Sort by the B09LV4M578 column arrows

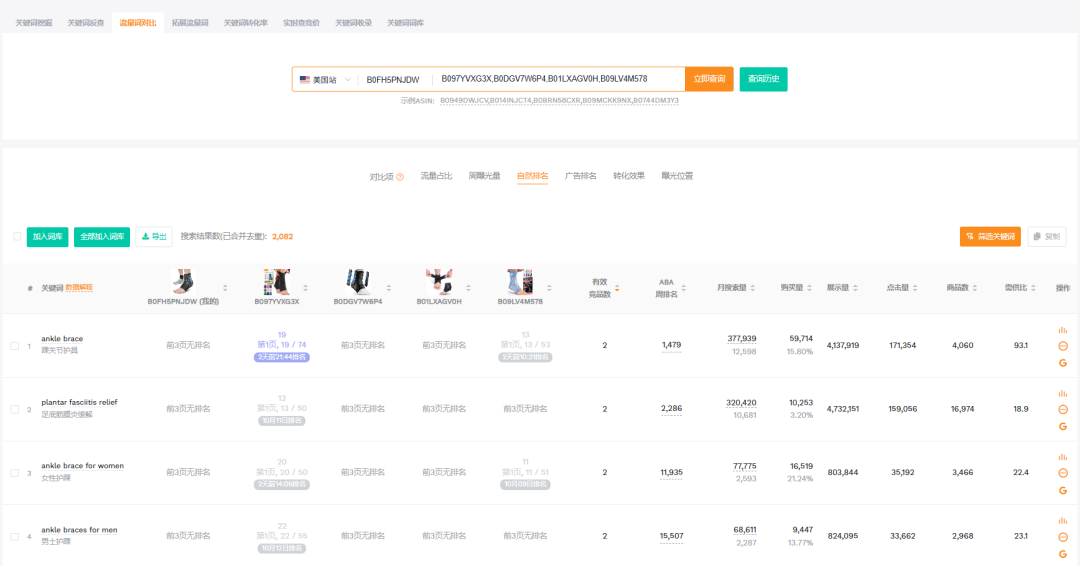(549, 288)
